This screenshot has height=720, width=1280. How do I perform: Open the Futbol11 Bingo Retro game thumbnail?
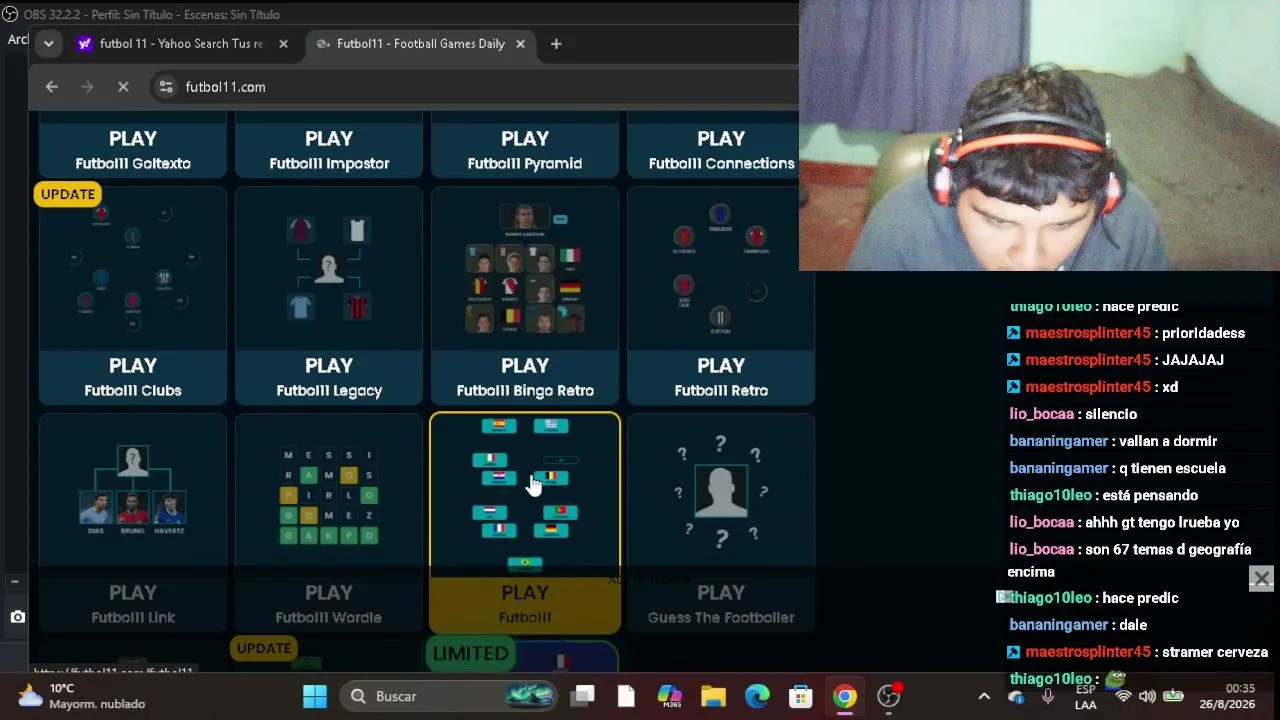point(525,268)
